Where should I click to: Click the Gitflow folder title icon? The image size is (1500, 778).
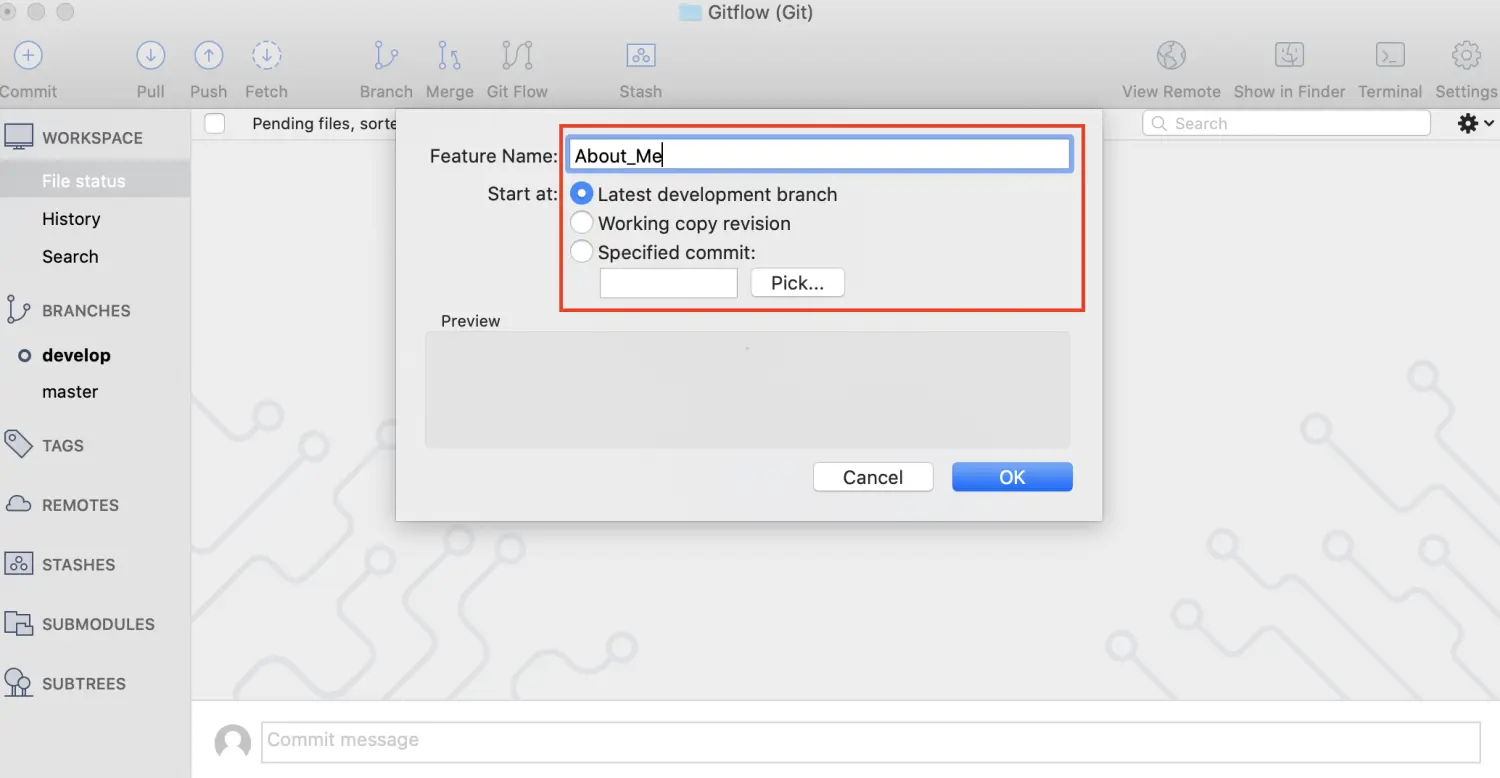click(690, 13)
